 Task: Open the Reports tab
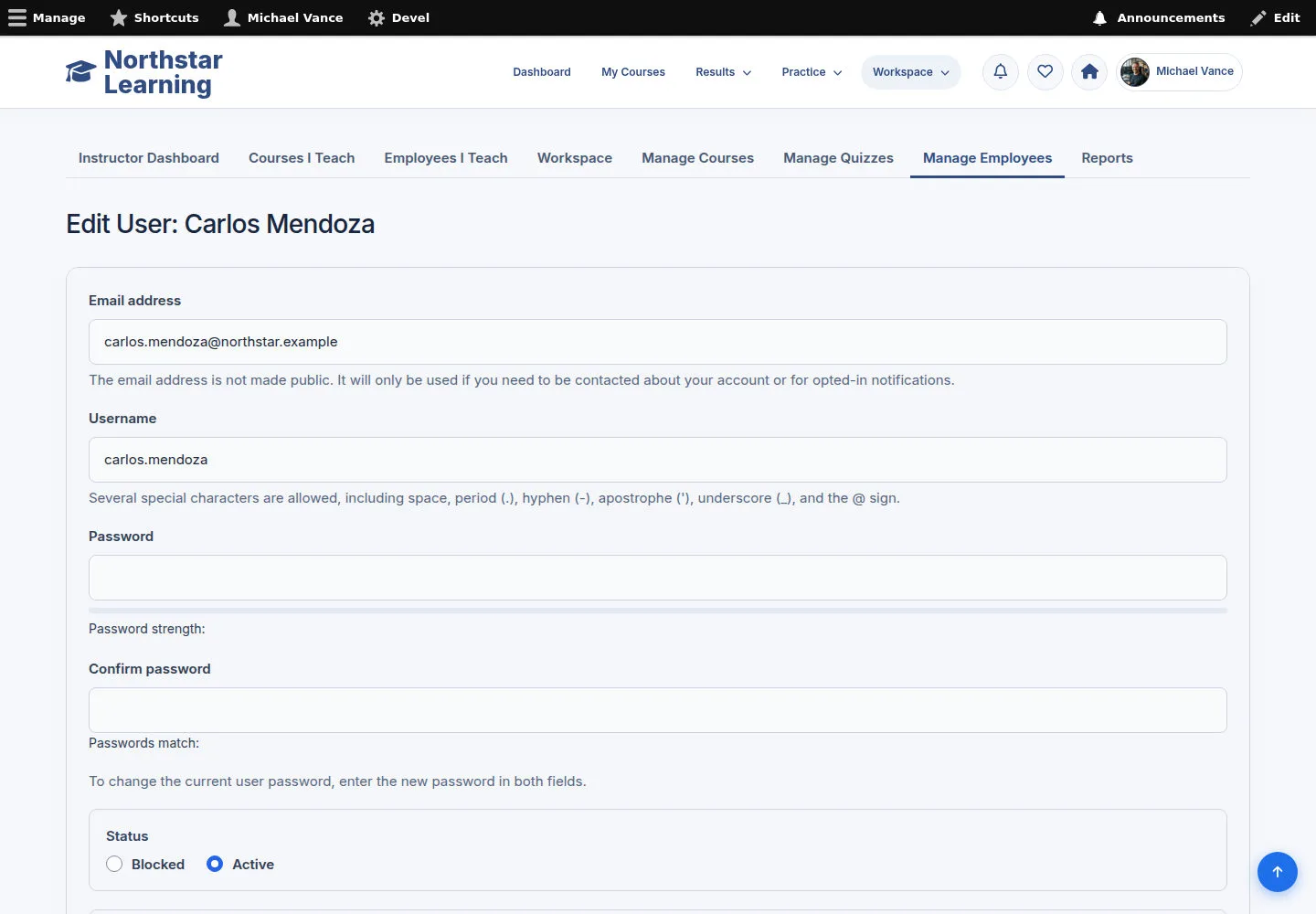click(x=1107, y=158)
